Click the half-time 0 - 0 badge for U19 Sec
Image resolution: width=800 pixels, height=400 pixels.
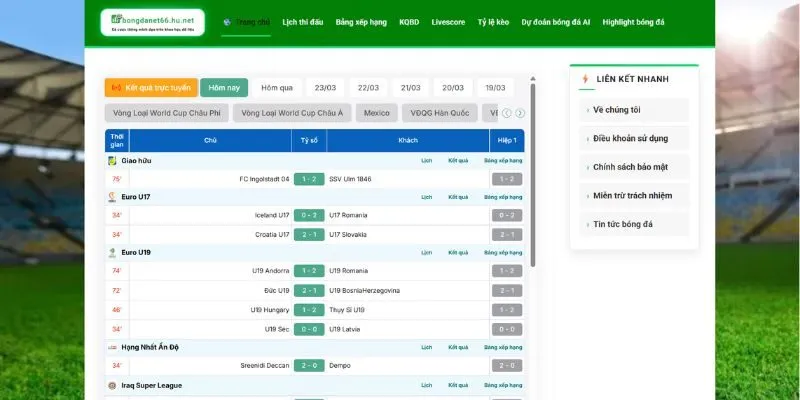pyautogui.click(x=507, y=329)
